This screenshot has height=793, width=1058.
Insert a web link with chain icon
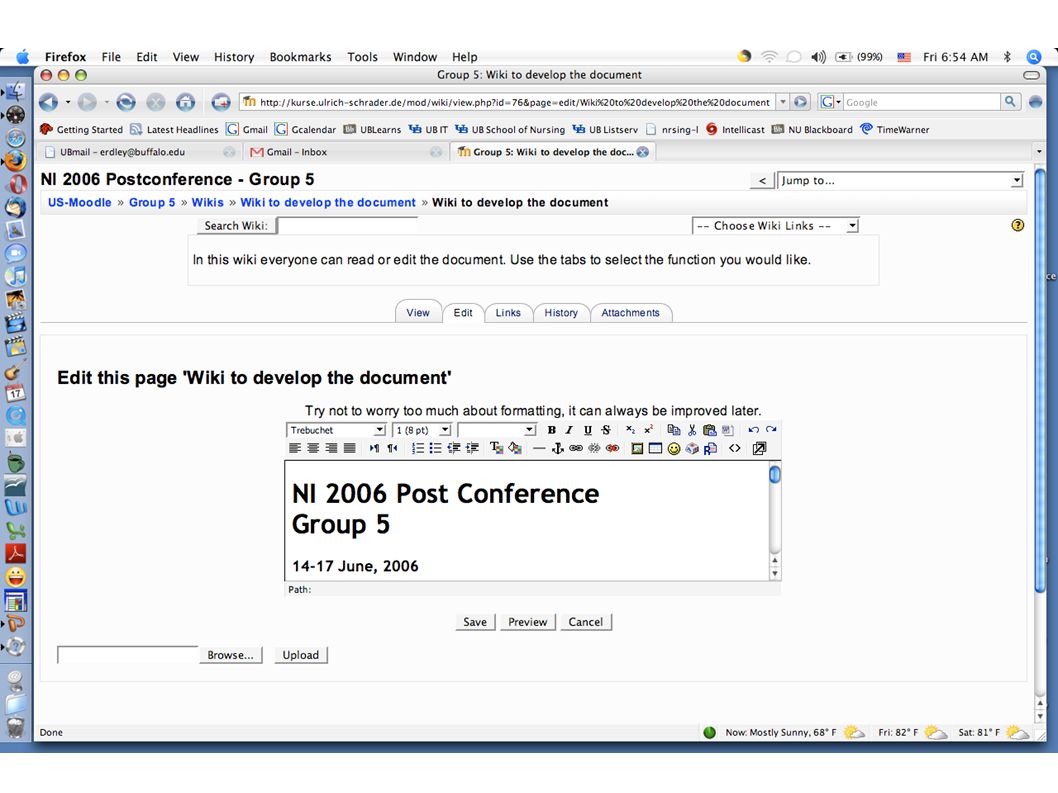coord(576,448)
